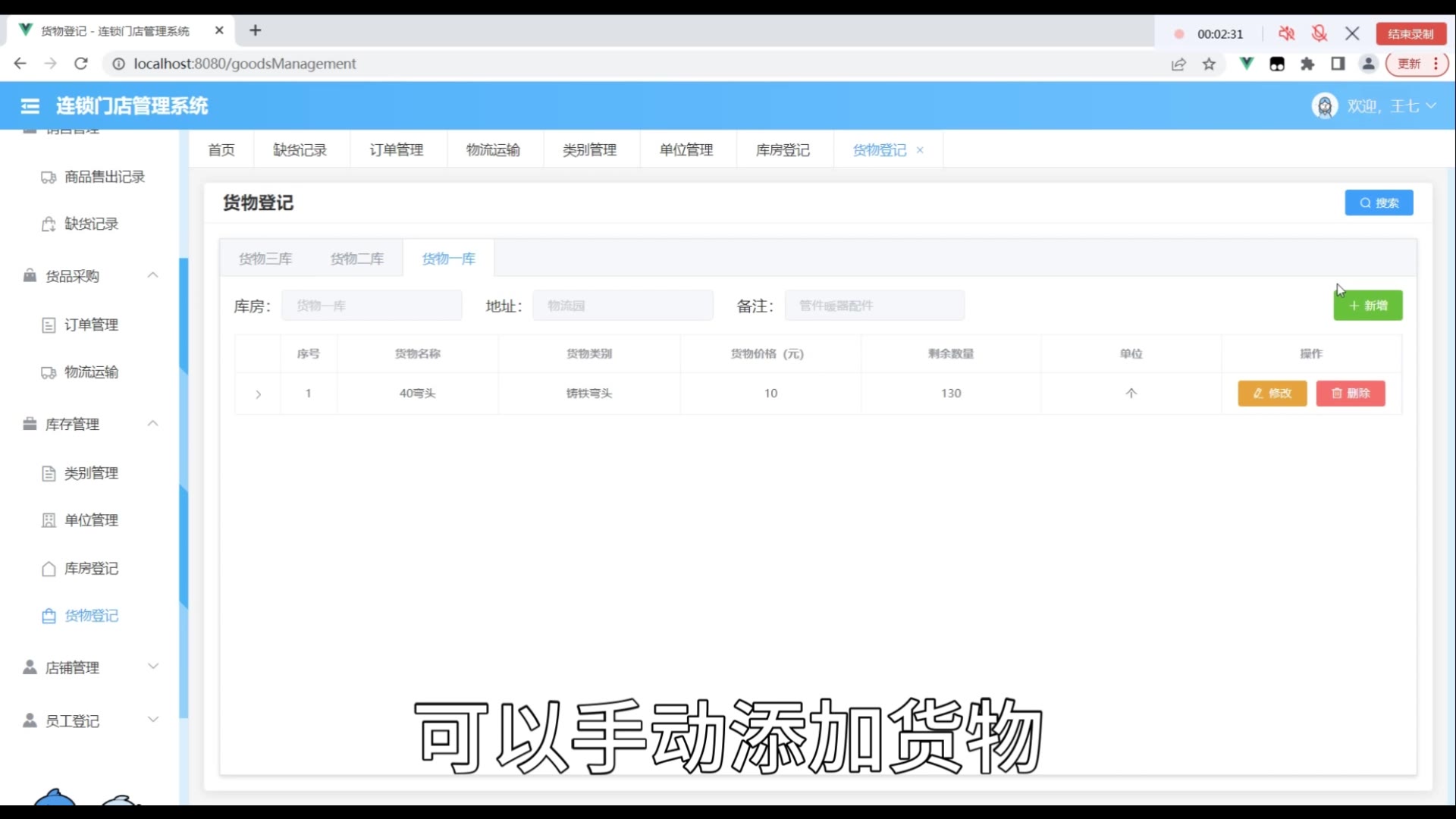The height and width of the screenshot is (819, 1456).
Task: Close the 货物登记 page tab
Action: 920,150
